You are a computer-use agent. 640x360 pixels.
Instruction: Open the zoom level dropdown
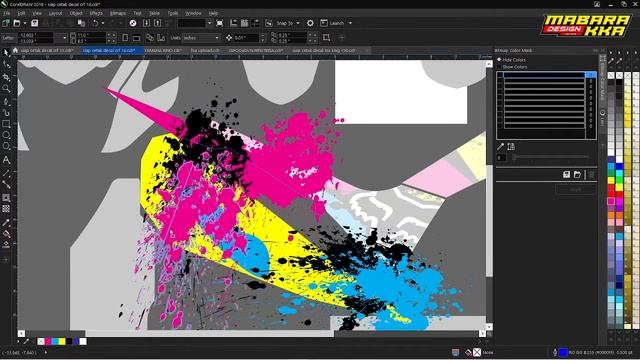click(209, 23)
